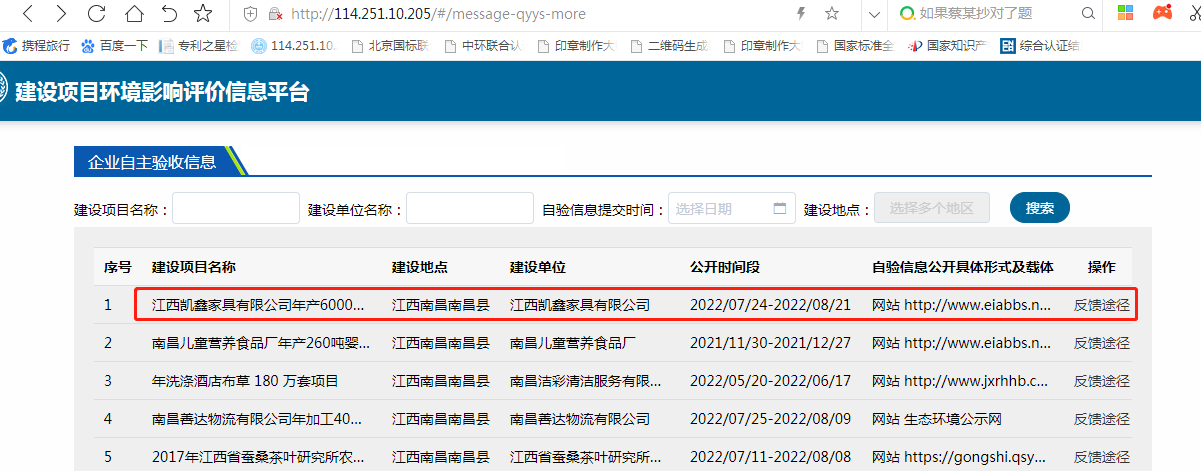Click 反馈途径 in the 南昌儿童营养食品厂 row
The image size is (1201, 471).
pos(1102,343)
